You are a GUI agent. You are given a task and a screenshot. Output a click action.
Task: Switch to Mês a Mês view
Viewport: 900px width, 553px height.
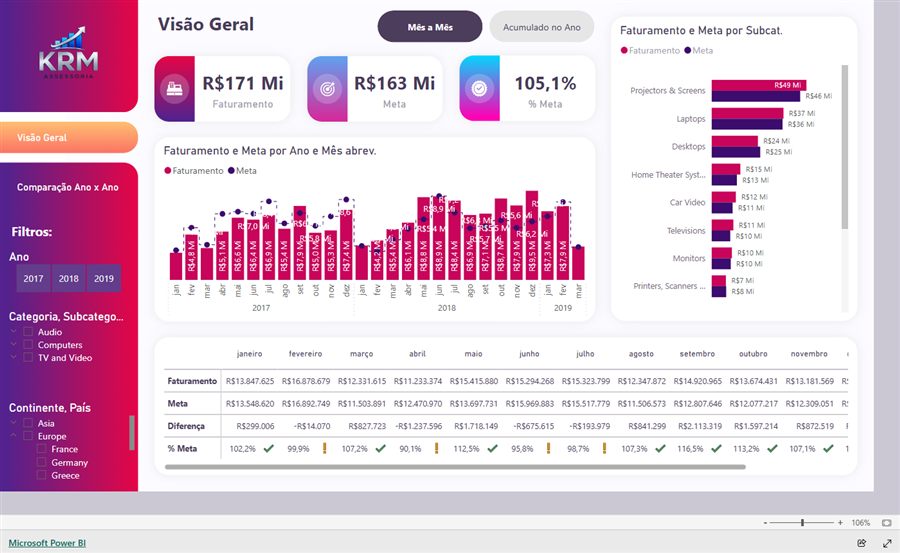pyautogui.click(x=430, y=26)
